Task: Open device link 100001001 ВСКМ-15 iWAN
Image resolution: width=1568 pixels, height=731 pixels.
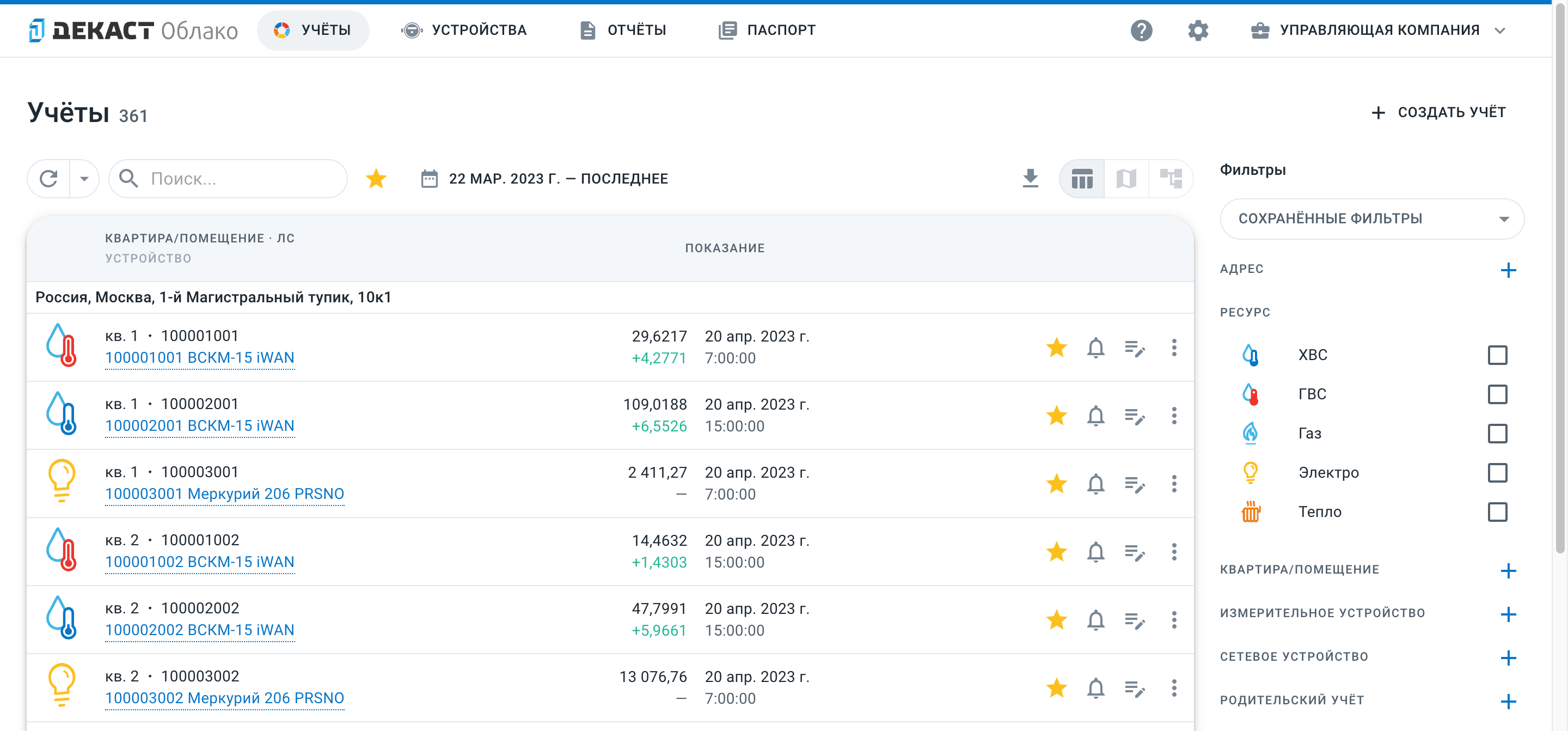Action: (x=200, y=357)
